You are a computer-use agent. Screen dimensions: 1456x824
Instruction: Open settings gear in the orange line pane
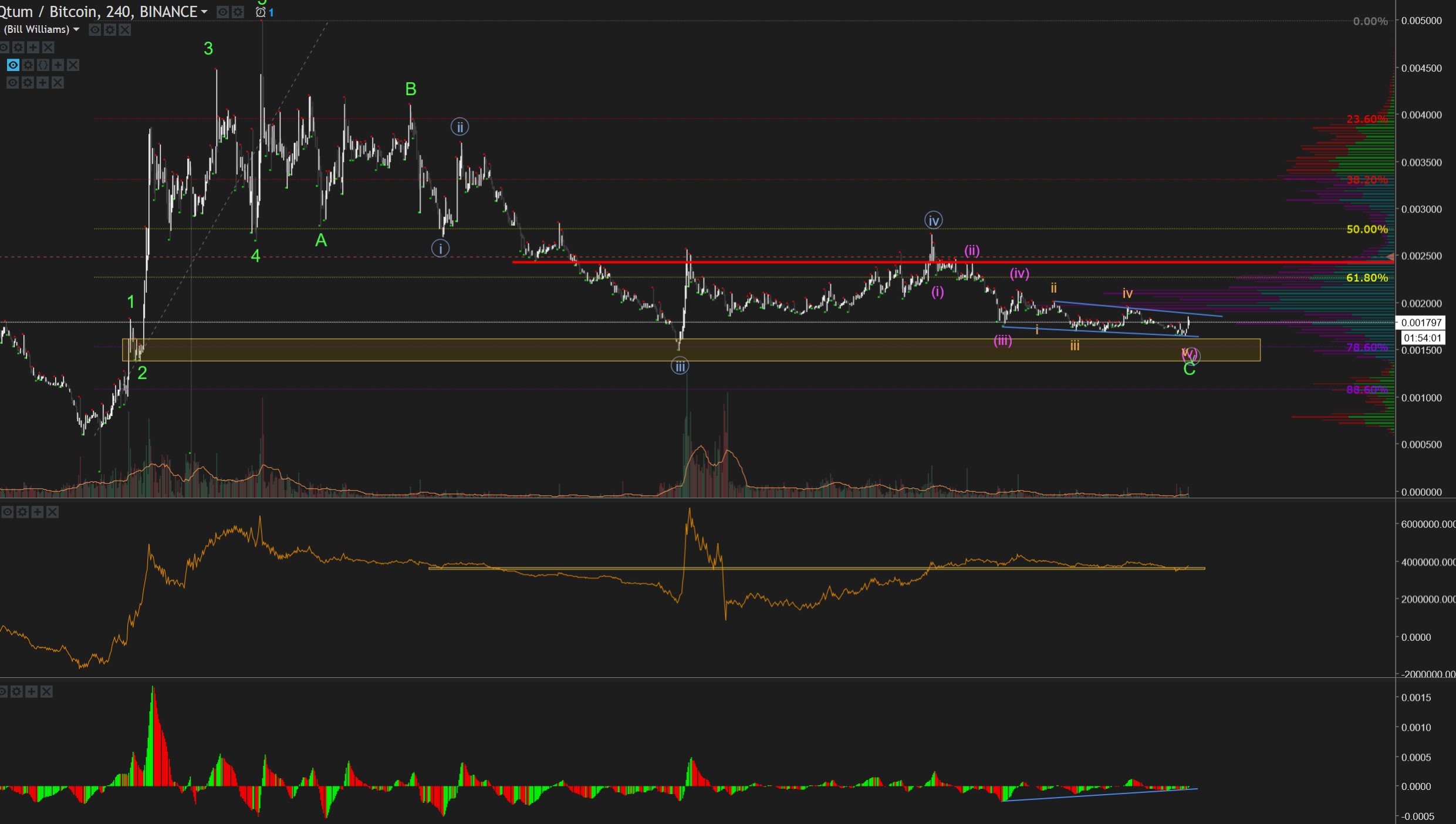[x=22, y=512]
